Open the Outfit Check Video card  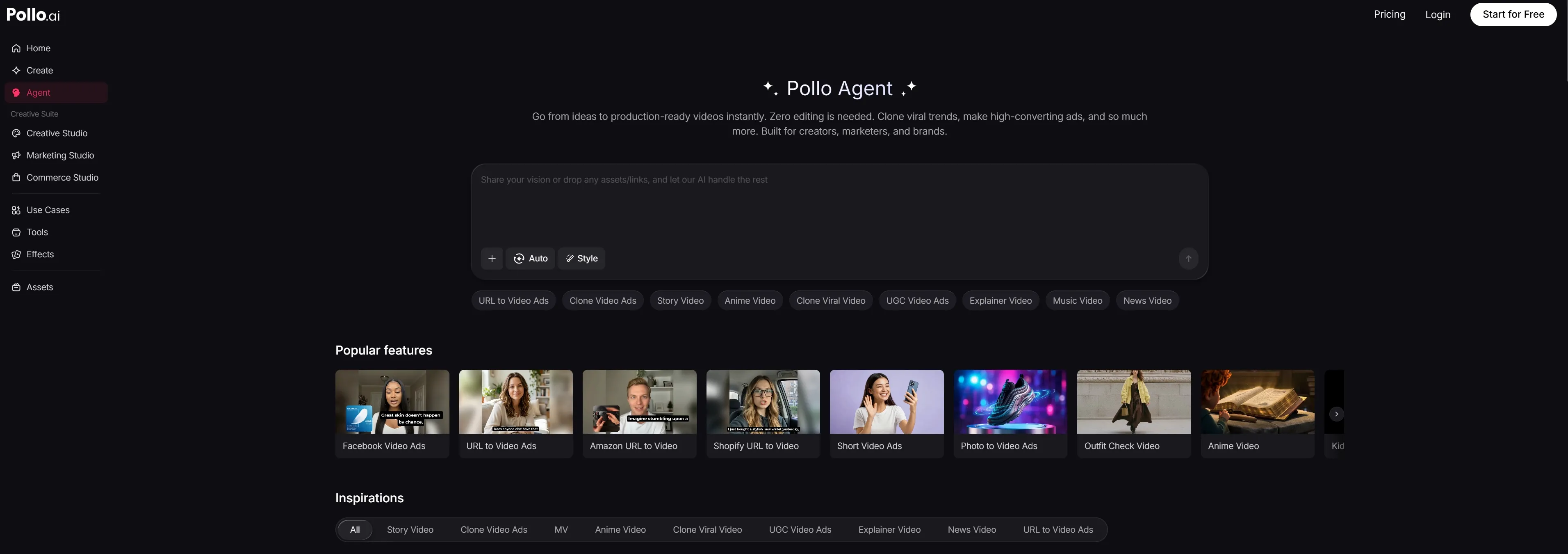coord(1133,414)
